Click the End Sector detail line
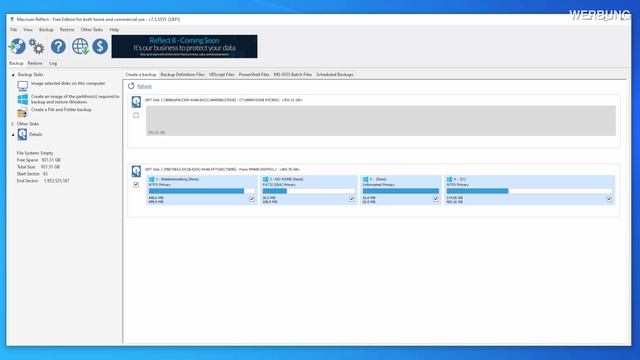Screen dimensions: 640x360 coord(43,181)
